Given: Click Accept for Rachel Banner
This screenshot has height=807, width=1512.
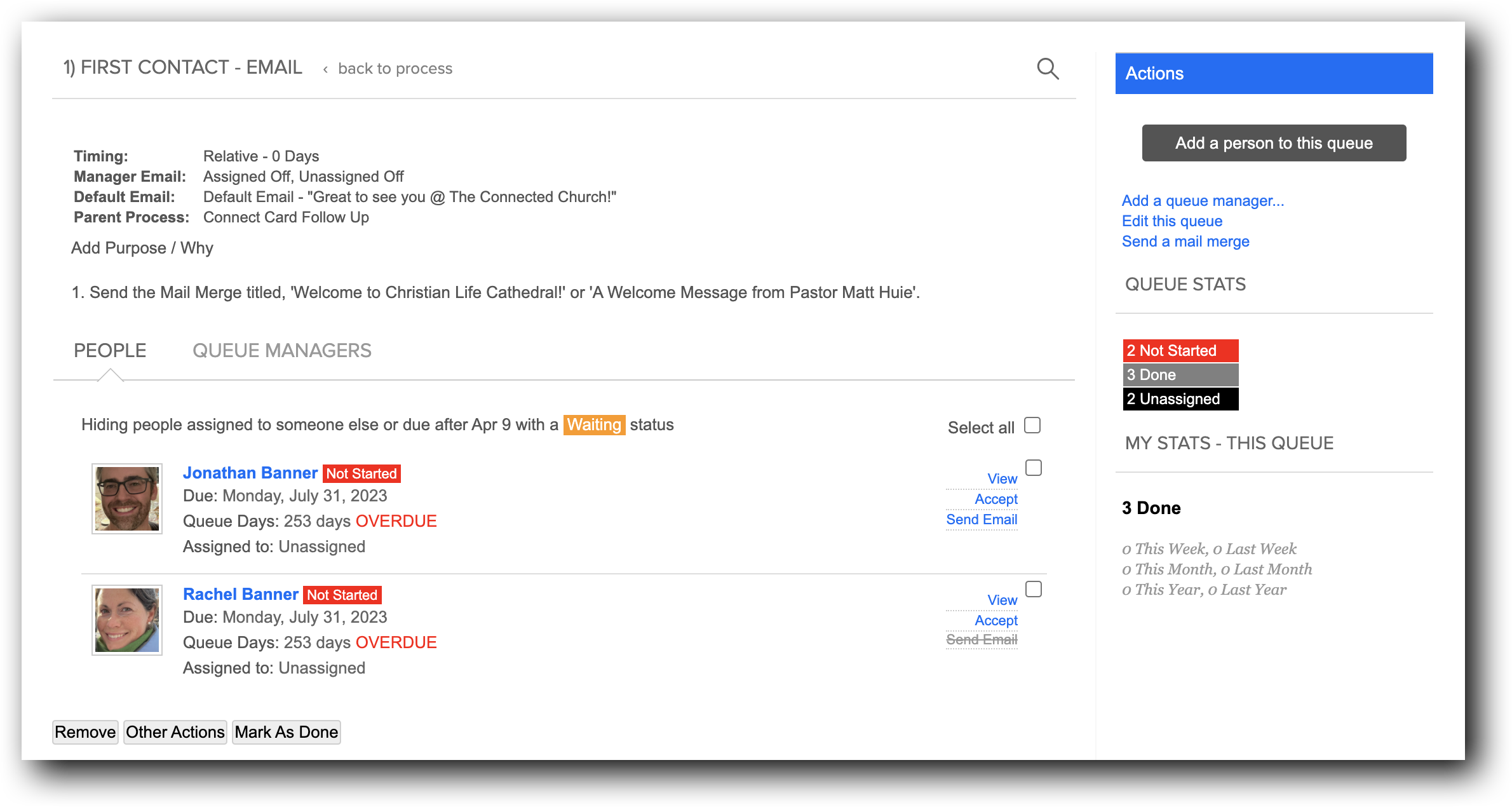Looking at the screenshot, I should point(996,620).
